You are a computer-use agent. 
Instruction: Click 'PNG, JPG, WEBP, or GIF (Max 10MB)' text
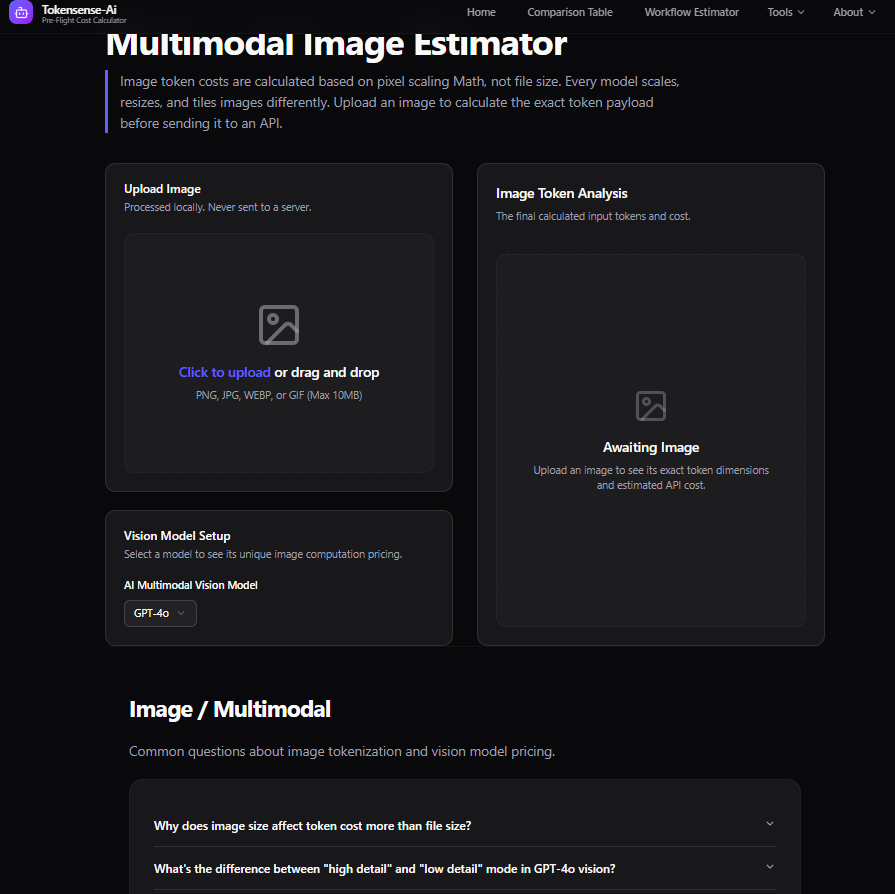tap(279, 395)
